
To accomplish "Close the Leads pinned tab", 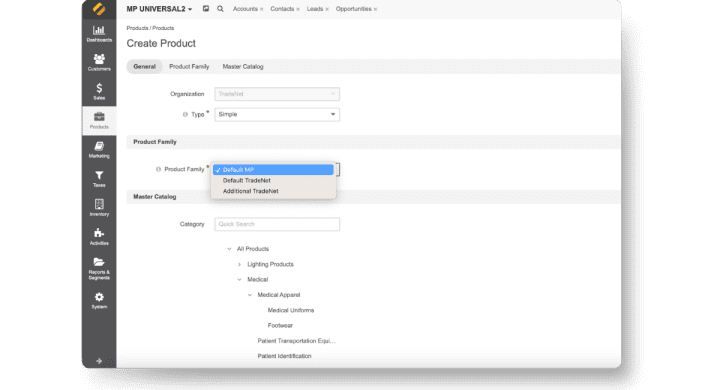I will coord(327,9).
